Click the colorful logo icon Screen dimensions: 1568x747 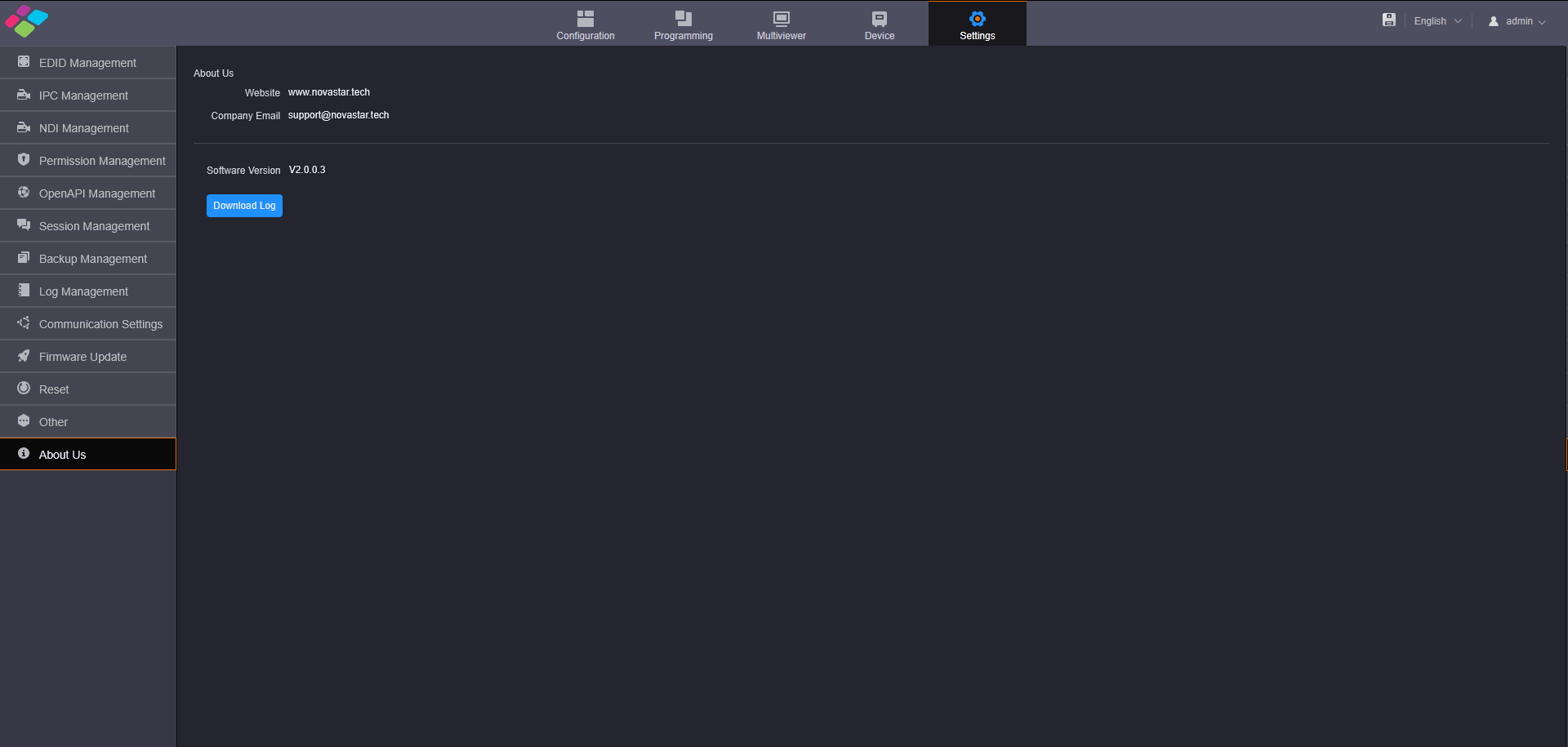point(27,21)
